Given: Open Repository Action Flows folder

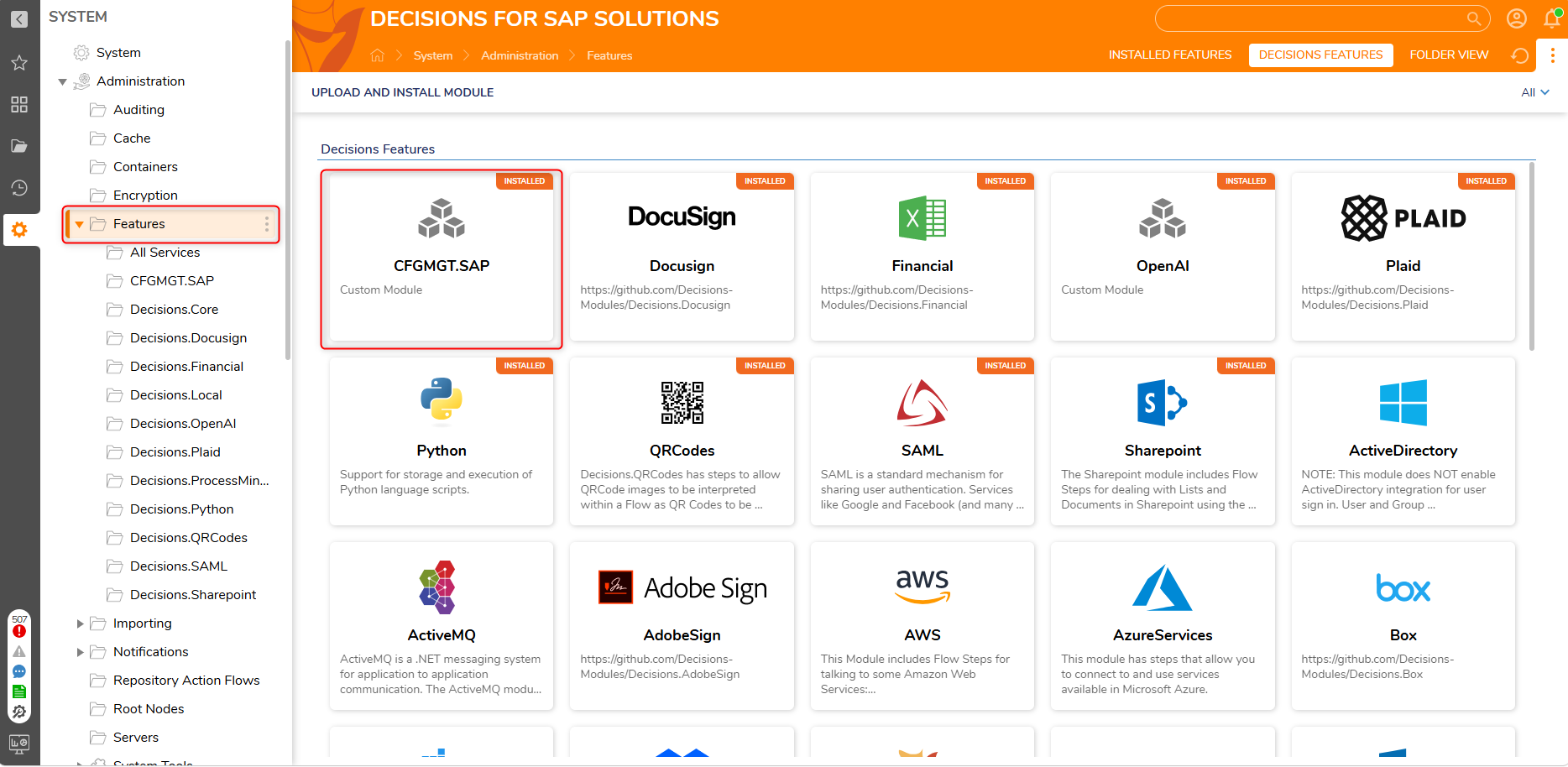Looking at the screenshot, I should [x=186, y=681].
